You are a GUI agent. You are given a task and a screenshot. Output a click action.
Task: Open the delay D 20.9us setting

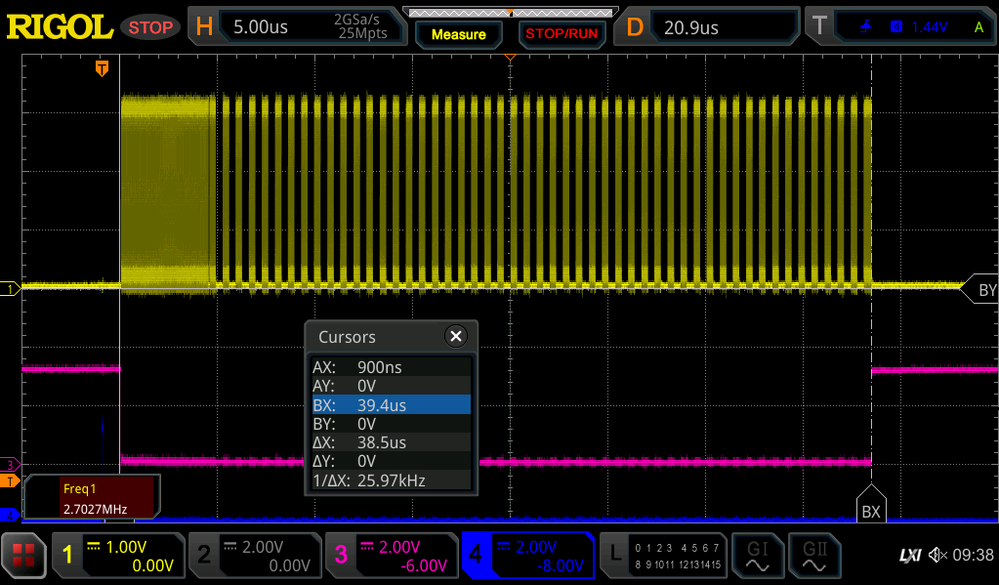[x=707, y=26]
